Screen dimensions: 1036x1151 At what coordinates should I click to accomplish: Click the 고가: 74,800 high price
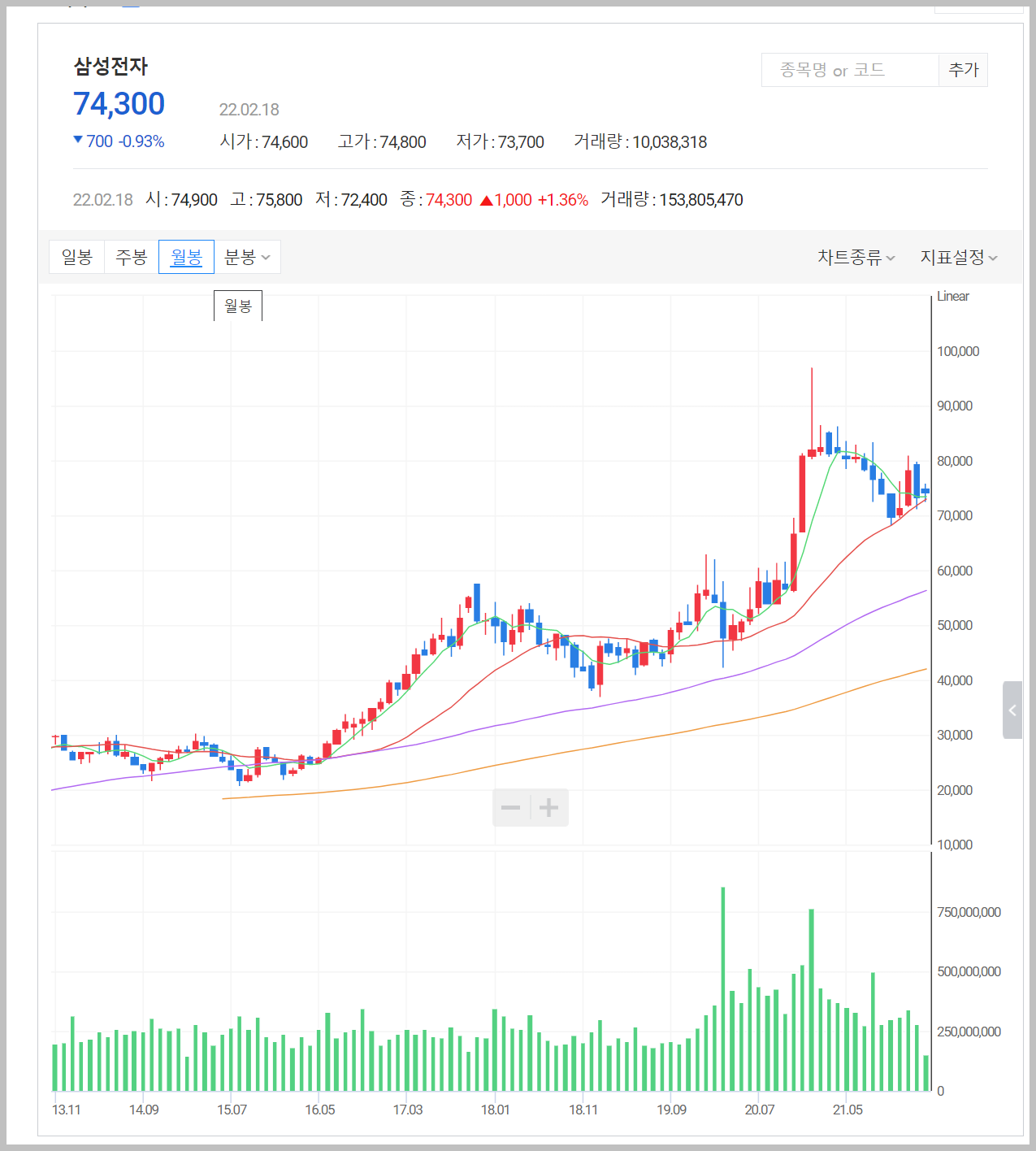click(382, 142)
